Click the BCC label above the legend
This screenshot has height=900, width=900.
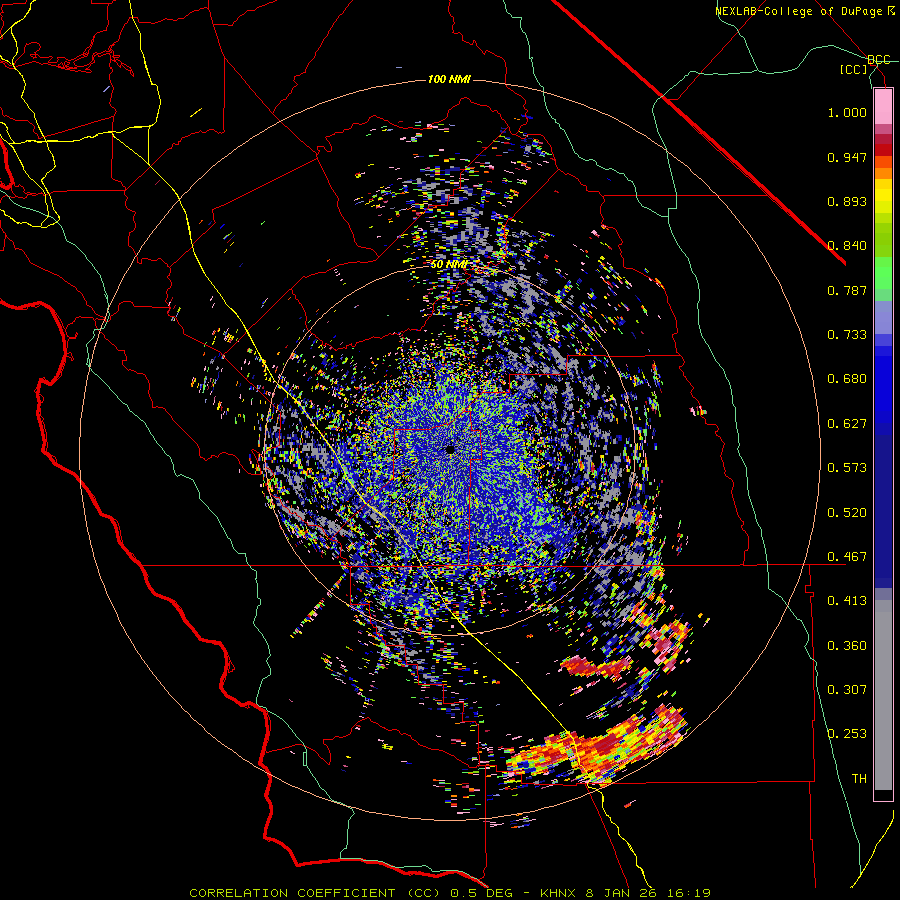[879, 60]
